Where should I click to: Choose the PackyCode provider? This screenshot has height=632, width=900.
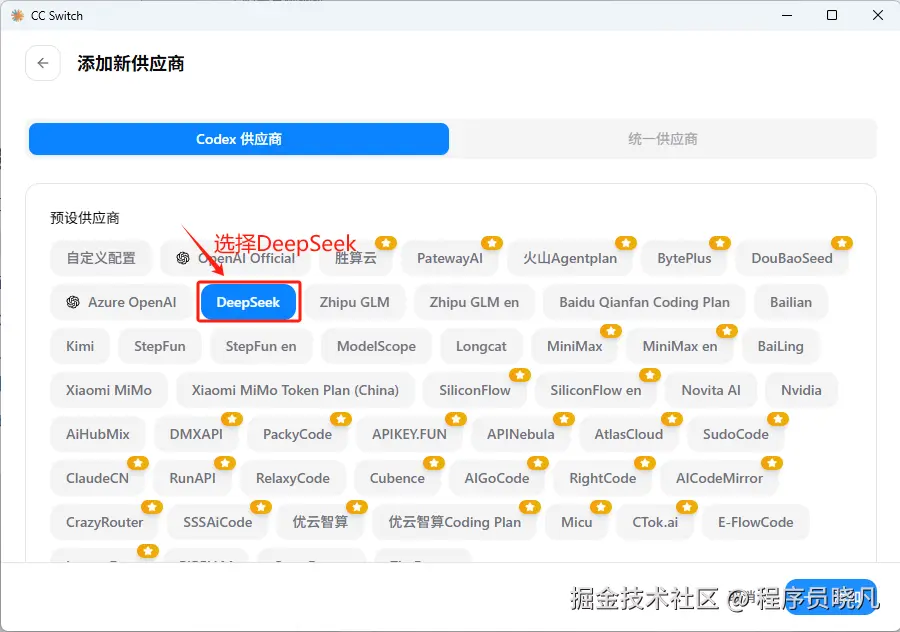coord(297,434)
